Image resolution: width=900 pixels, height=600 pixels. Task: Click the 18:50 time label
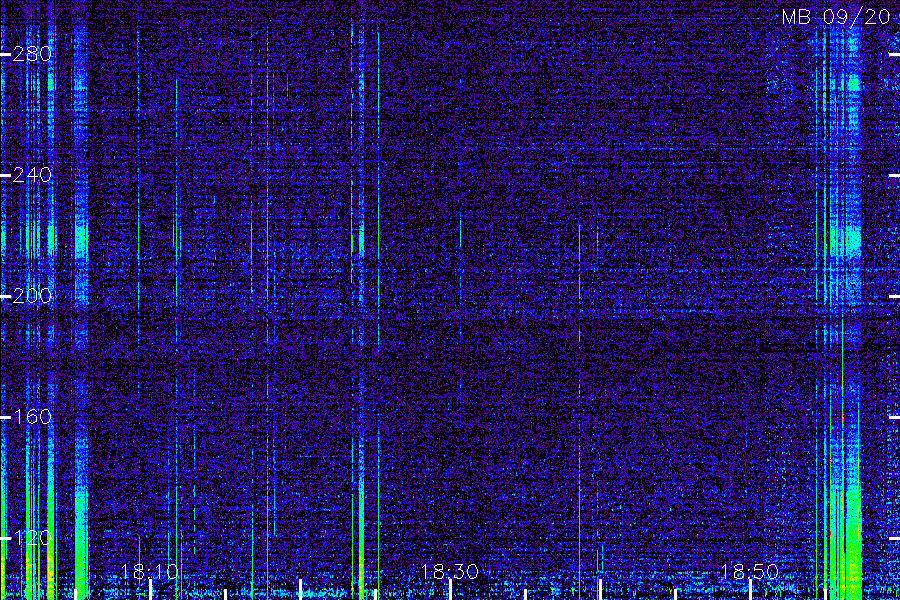click(750, 572)
